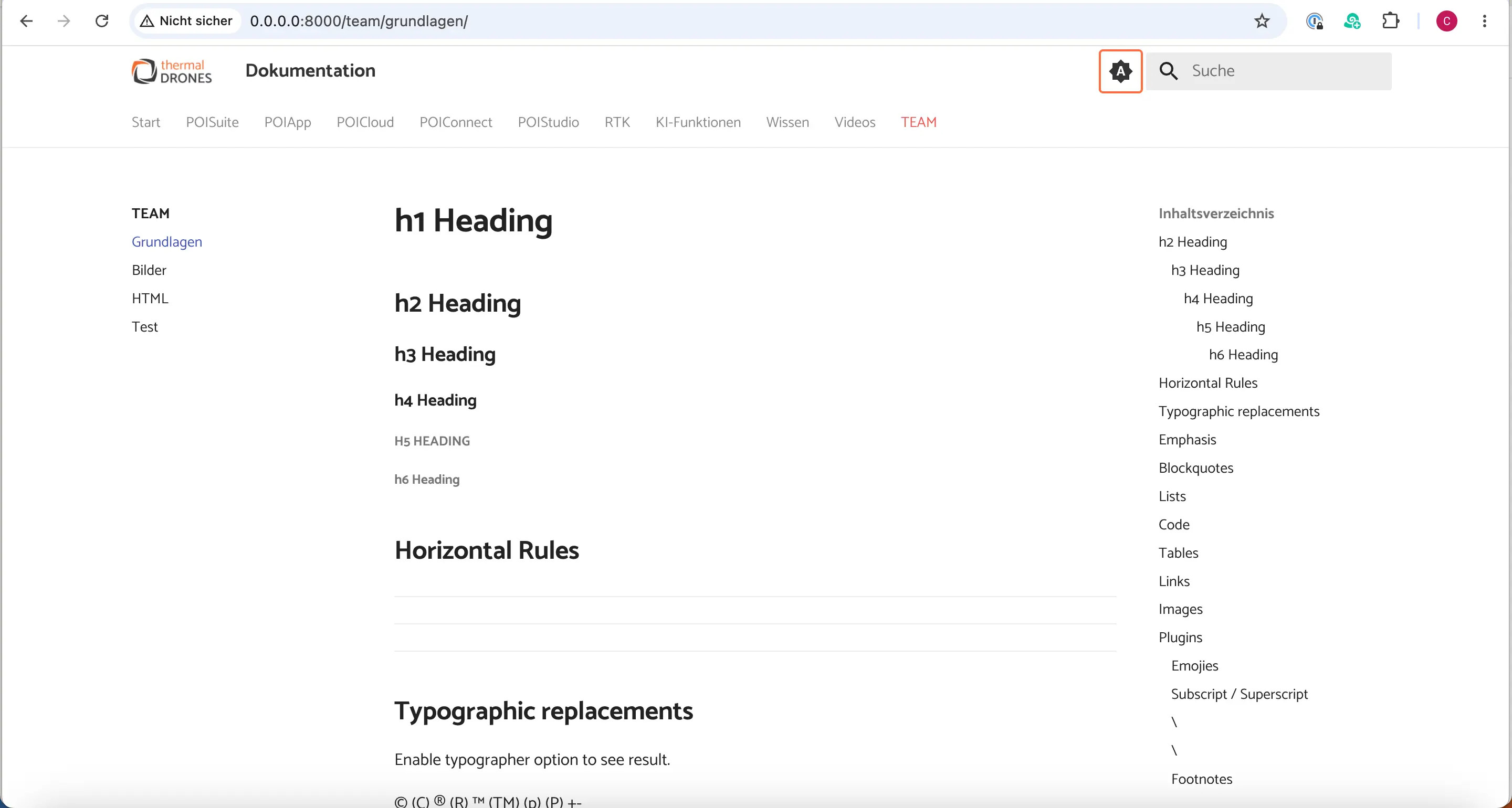Open the Wissen tab
The height and width of the screenshot is (808, 1512).
(787, 122)
